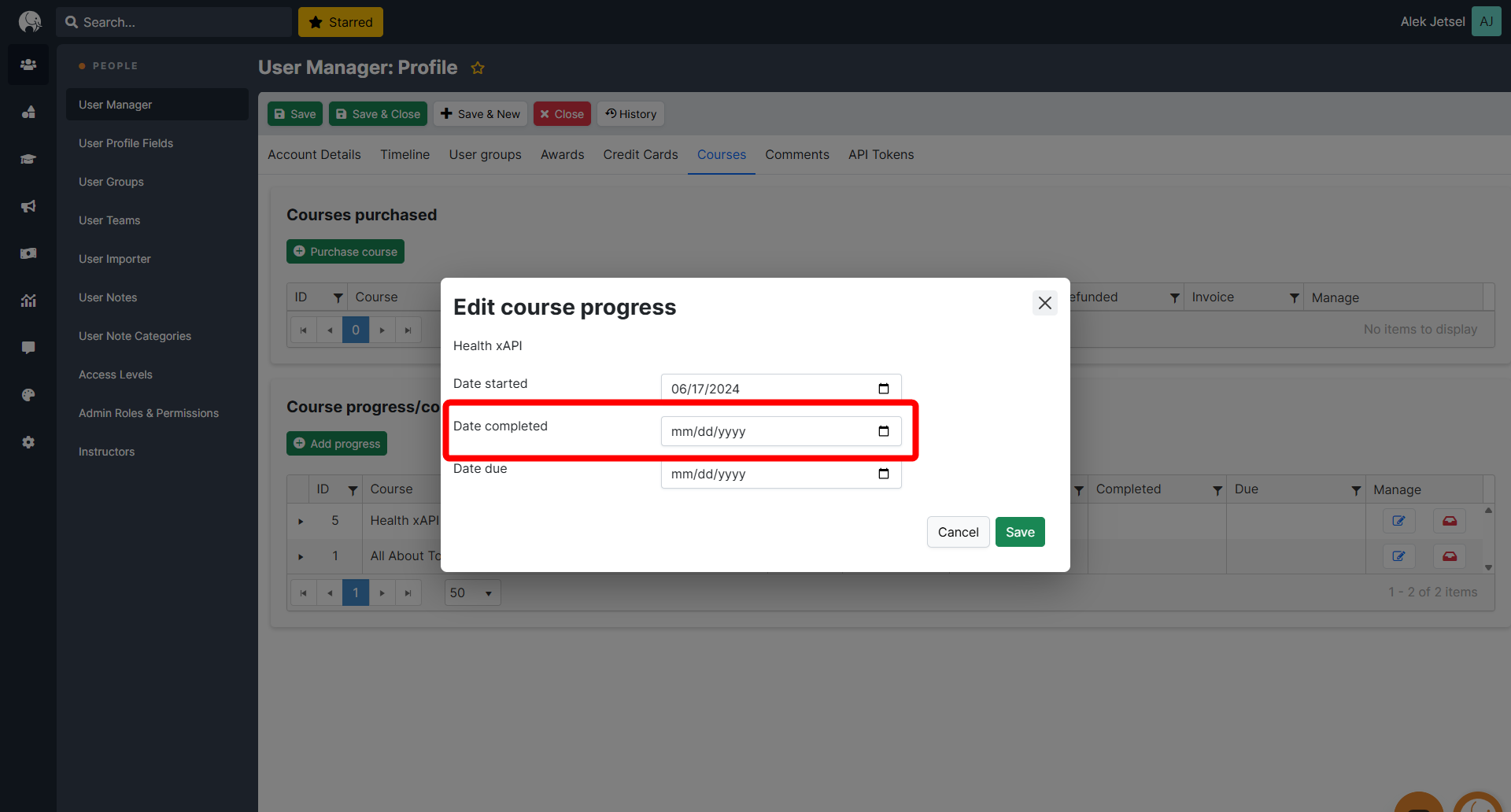Expand the Health xAPI row

point(301,521)
